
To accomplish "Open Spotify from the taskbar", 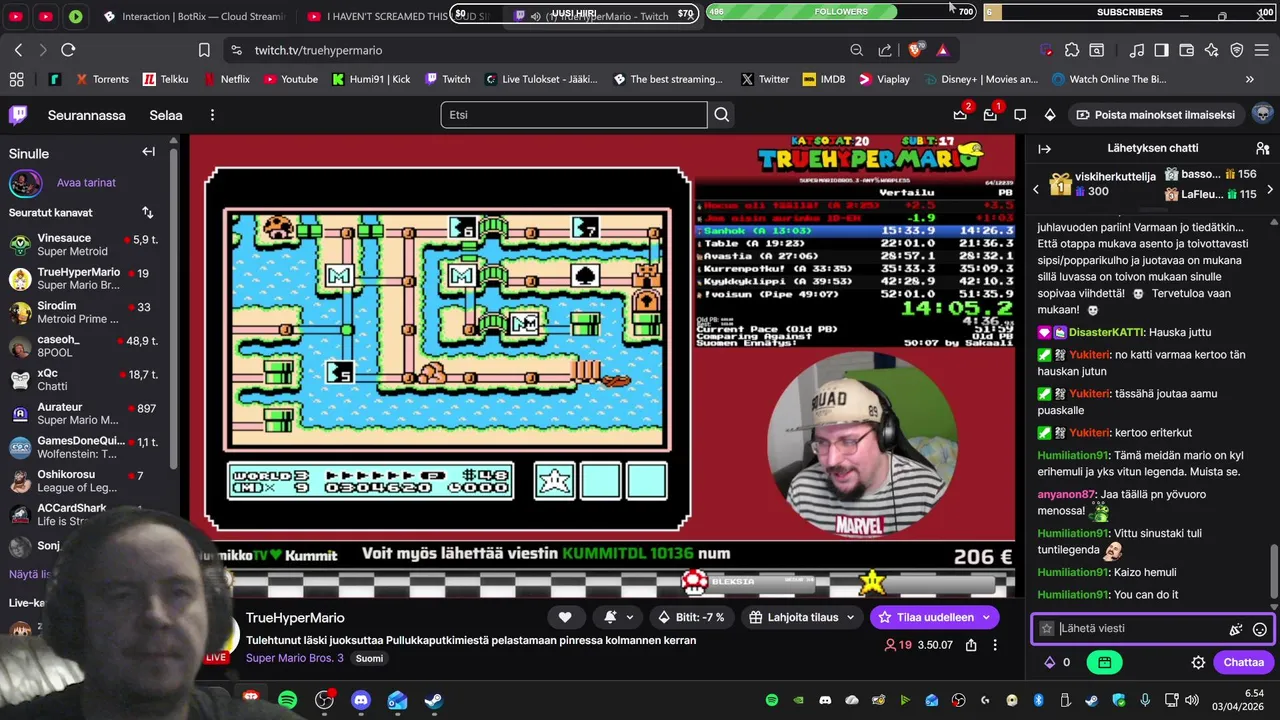I will 287,700.
